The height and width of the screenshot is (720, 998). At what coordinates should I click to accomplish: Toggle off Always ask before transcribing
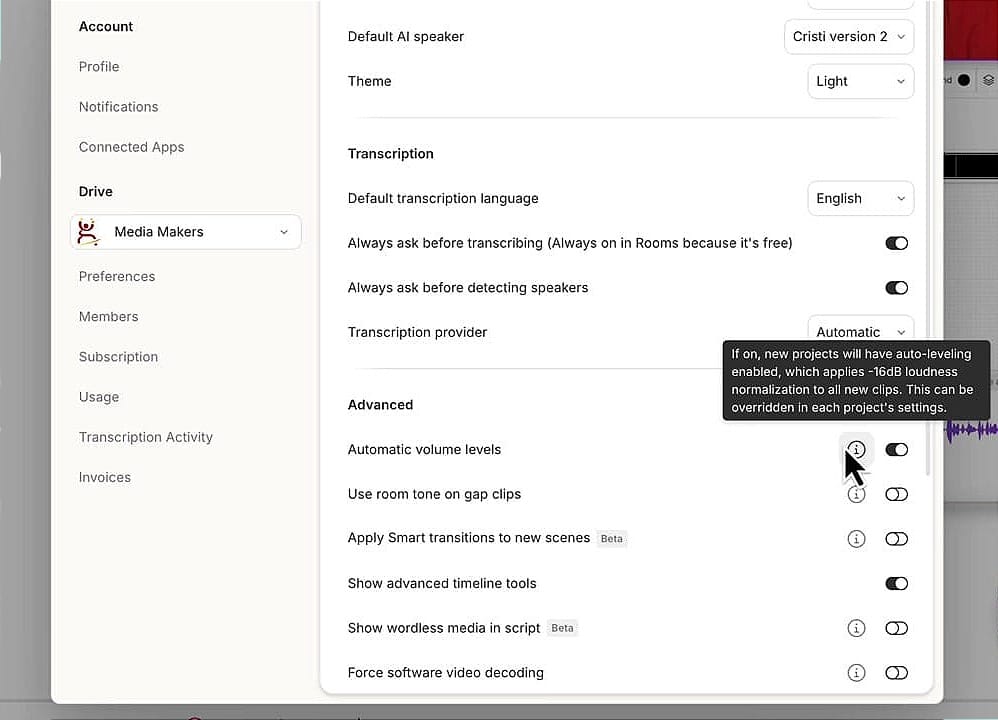[x=896, y=243]
